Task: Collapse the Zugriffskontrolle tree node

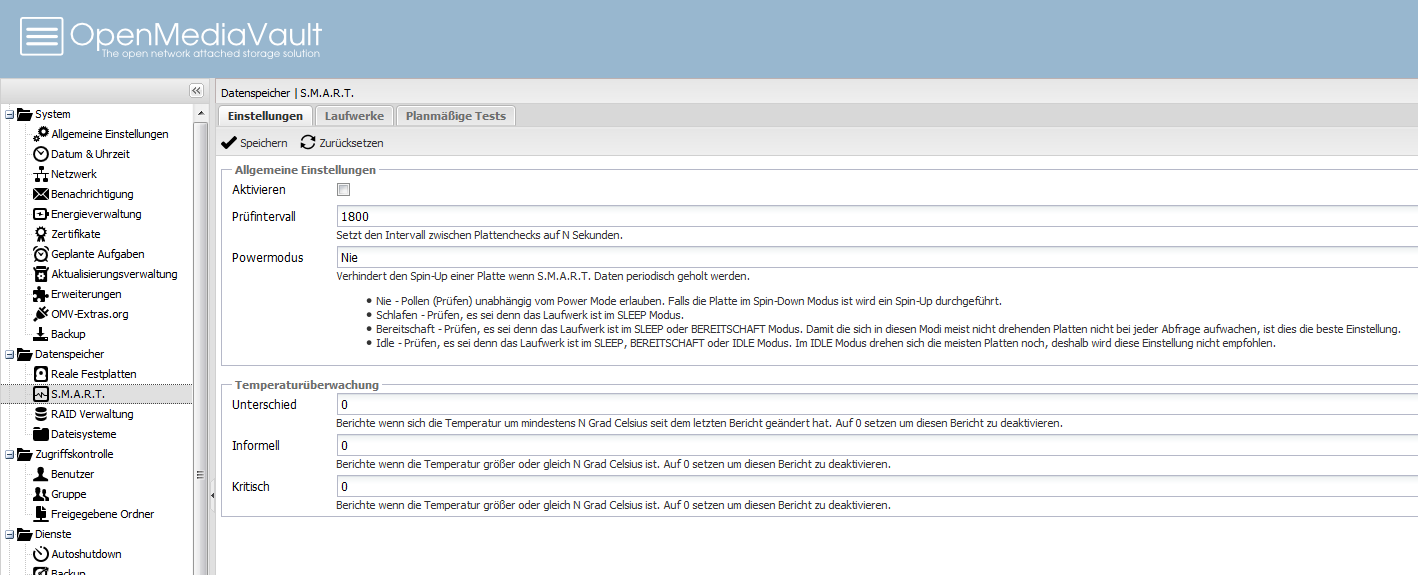Action: point(9,454)
